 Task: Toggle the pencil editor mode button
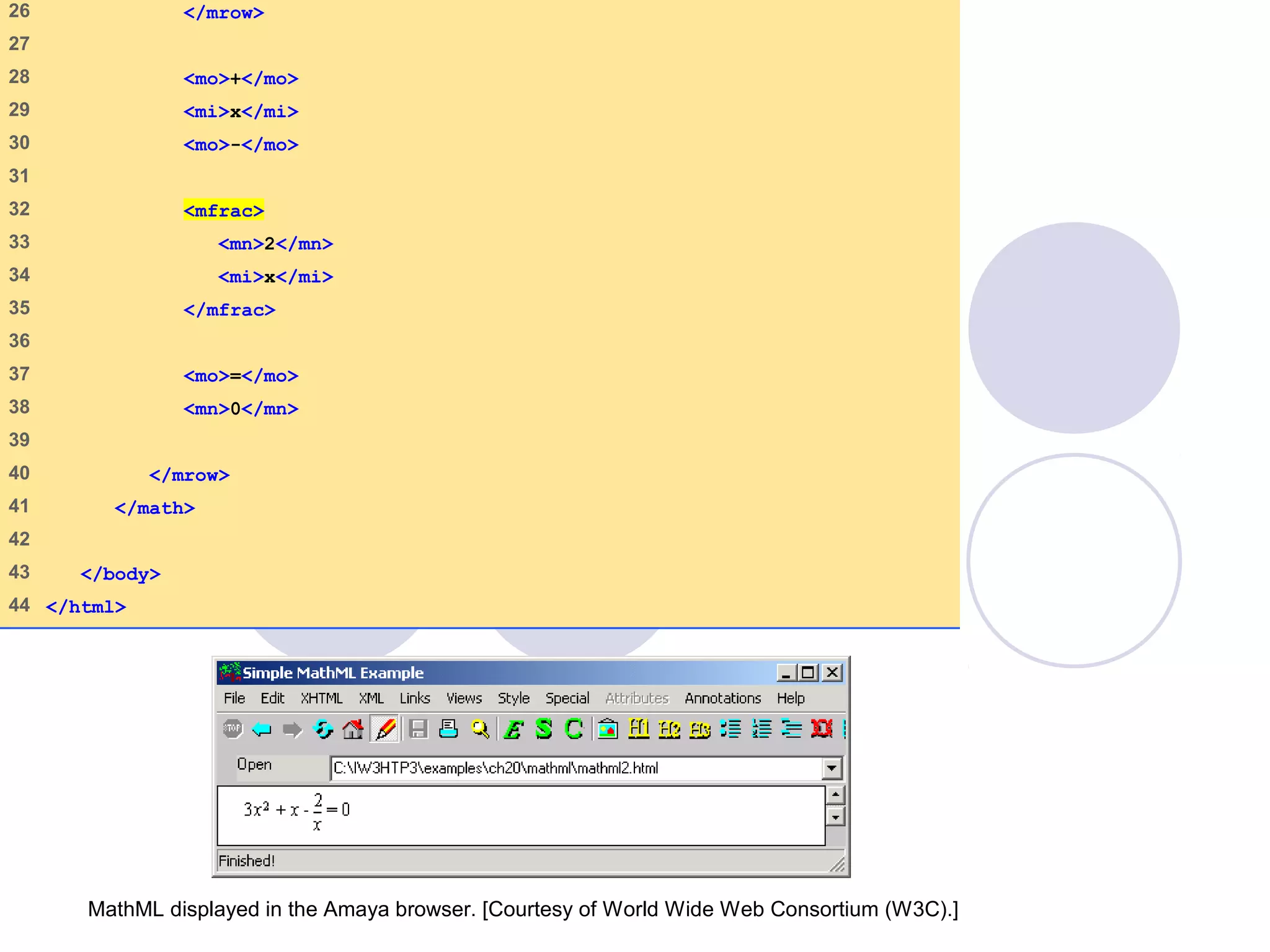coord(385,729)
